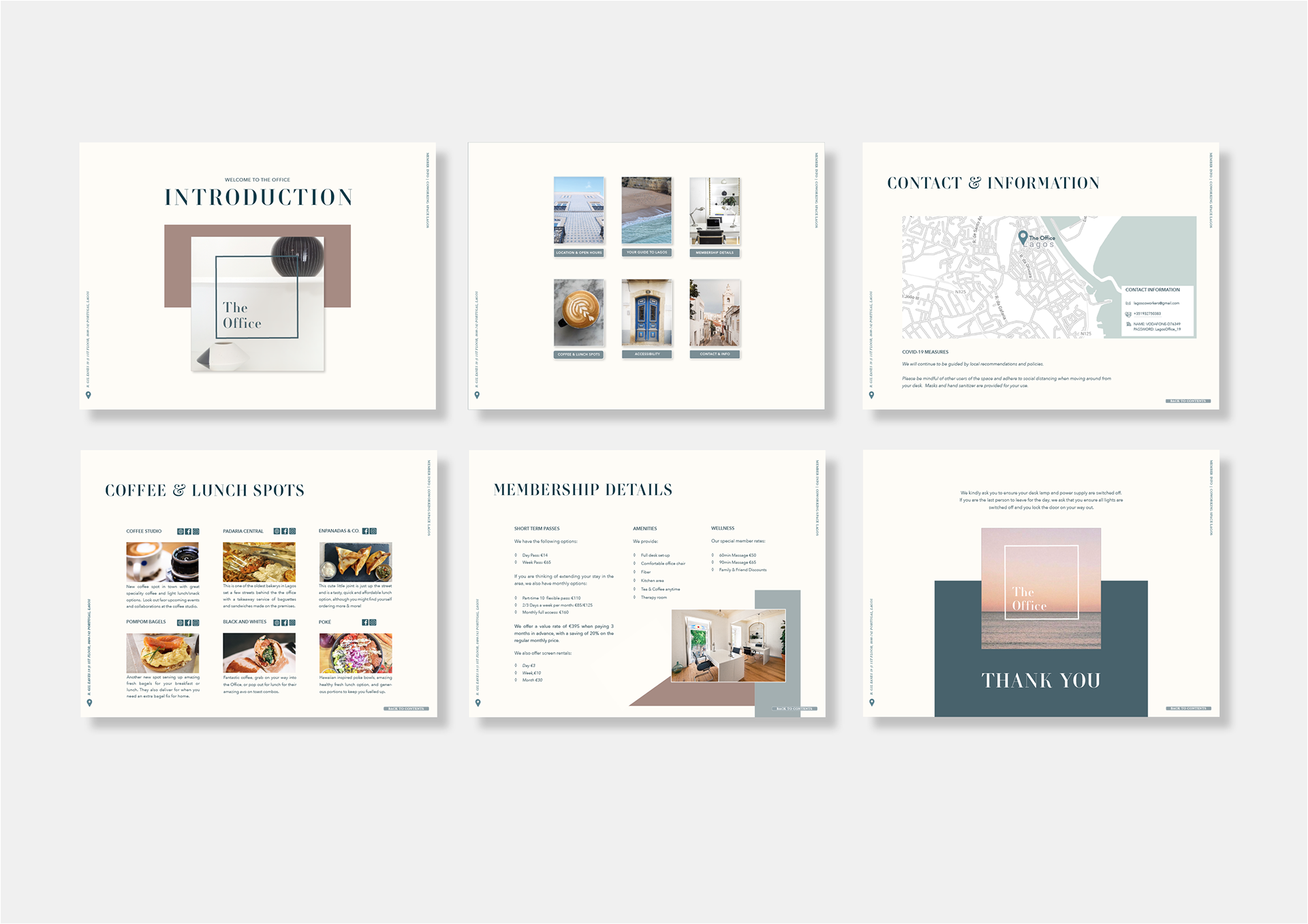Open the Your Guide to Lagos section

pos(647,253)
